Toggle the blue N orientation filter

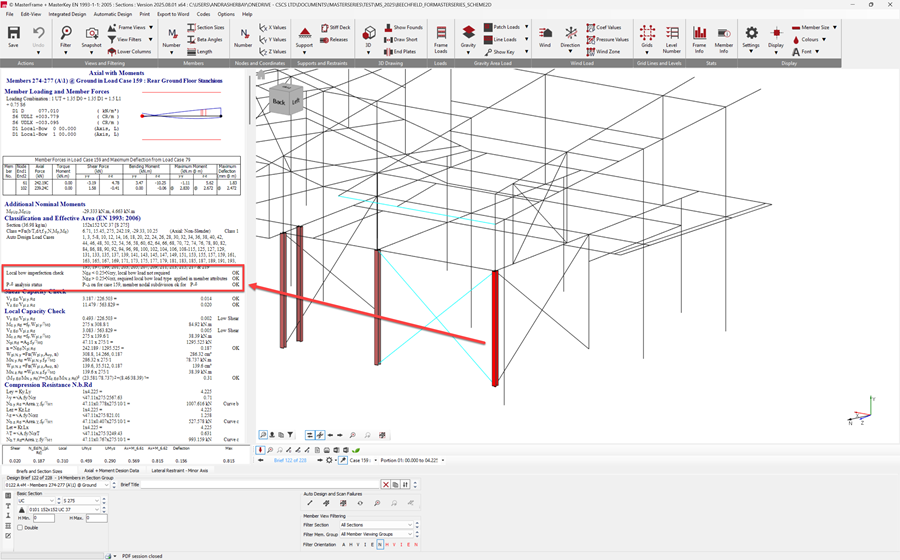pyautogui.click(x=380, y=545)
